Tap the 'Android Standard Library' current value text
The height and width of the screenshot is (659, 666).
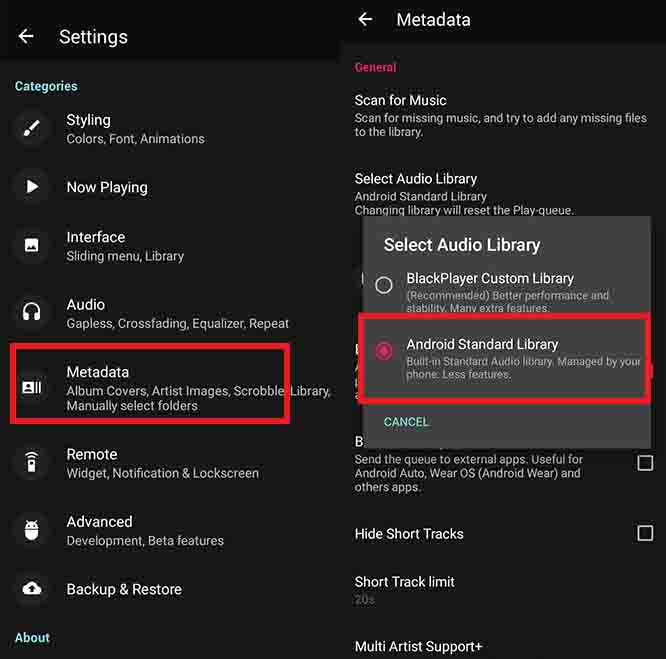pyautogui.click(x=420, y=197)
